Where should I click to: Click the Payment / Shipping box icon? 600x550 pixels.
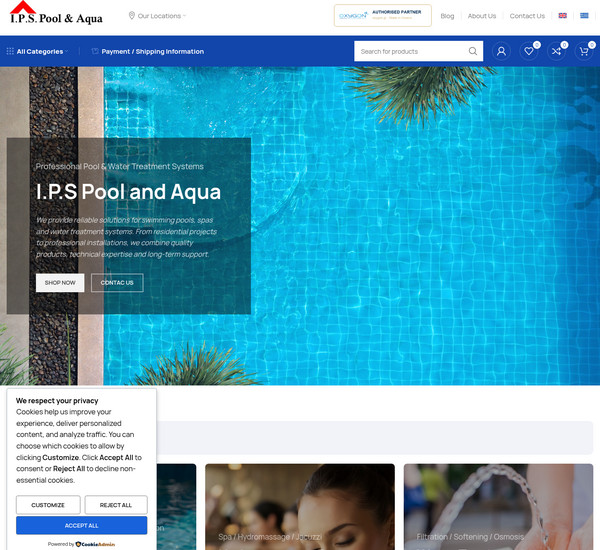pyautogui.click(x=95, y=51)
